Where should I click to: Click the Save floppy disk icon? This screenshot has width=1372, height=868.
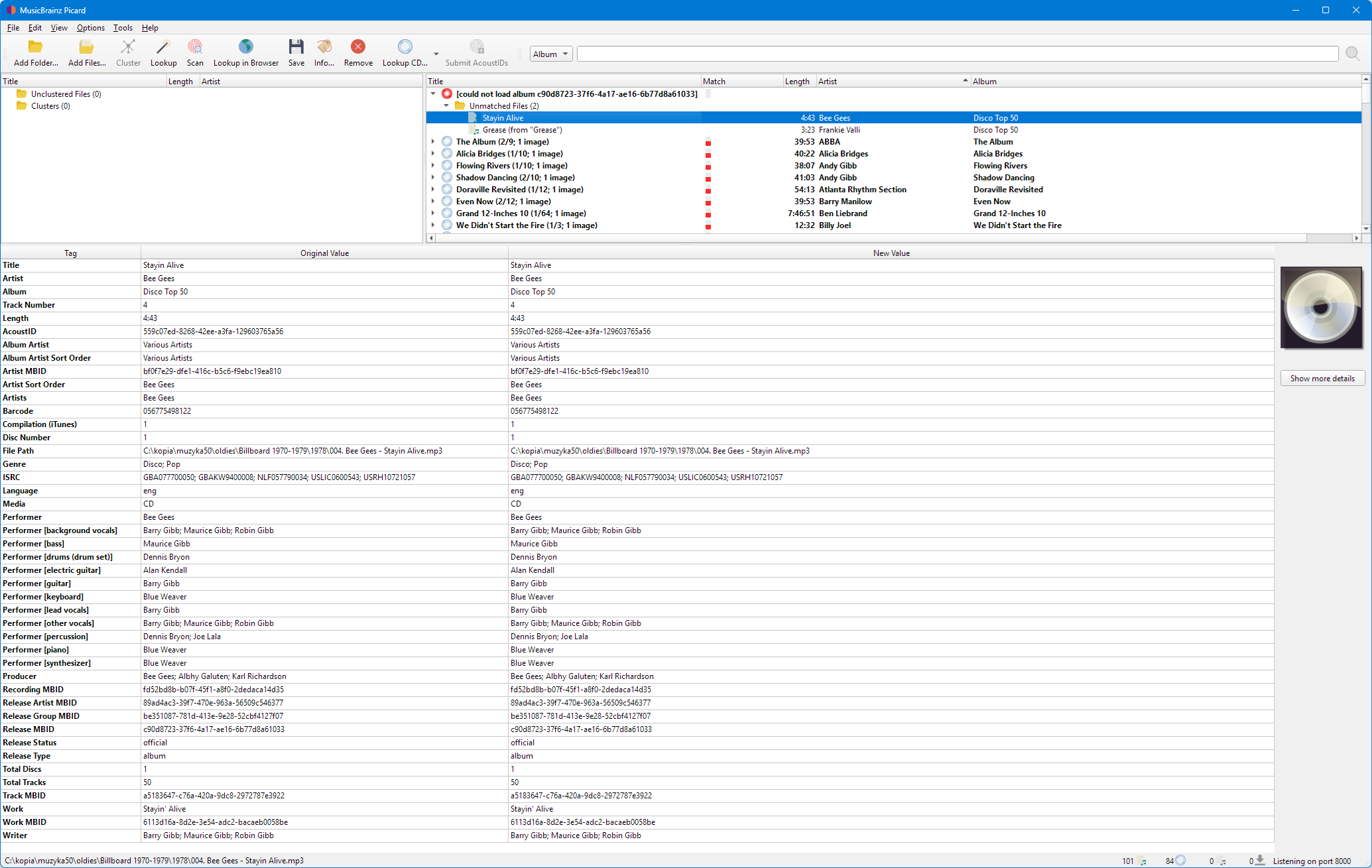tap(296, 47)
